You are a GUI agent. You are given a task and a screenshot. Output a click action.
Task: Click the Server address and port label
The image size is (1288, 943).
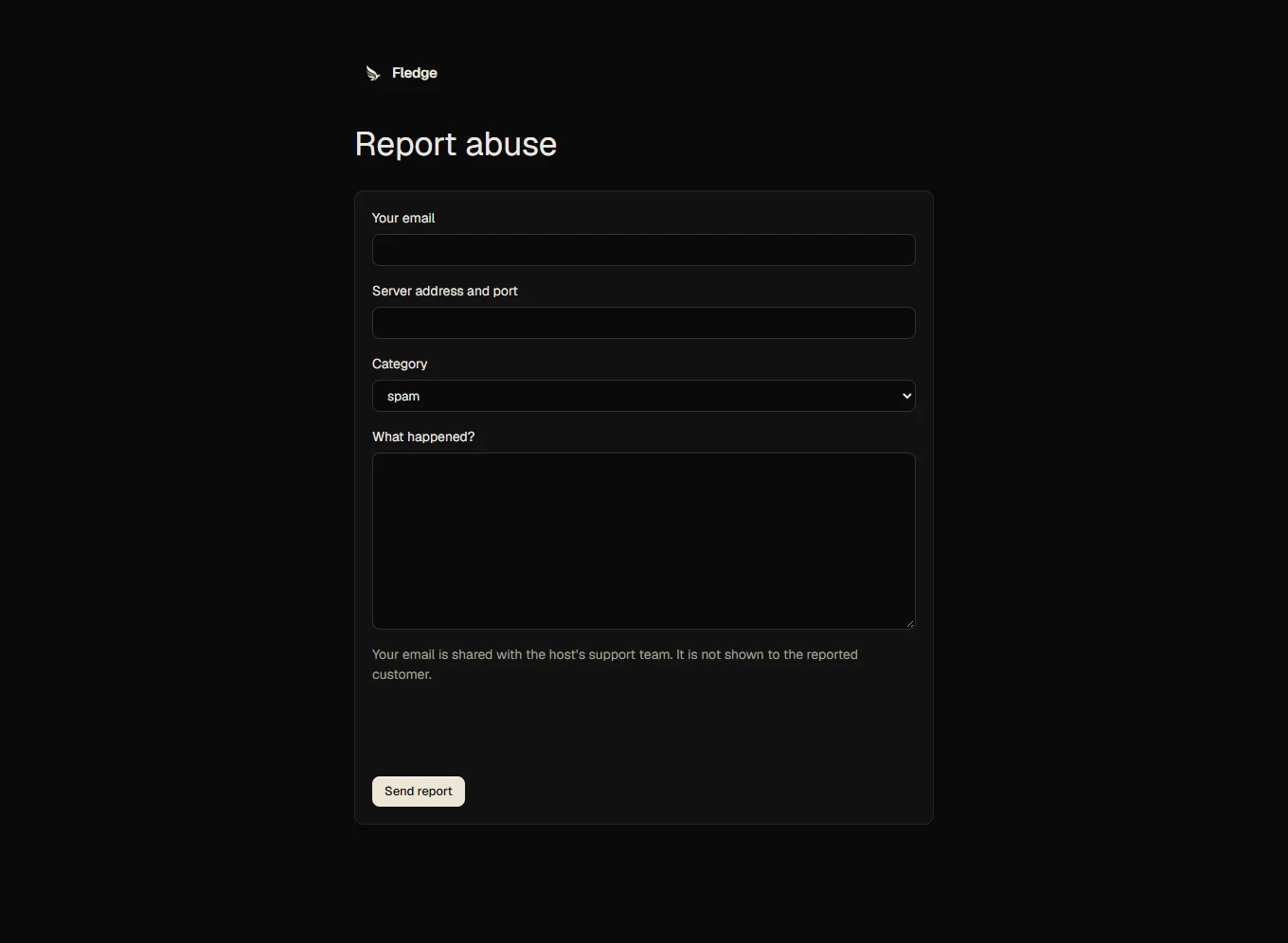(445, 291)
